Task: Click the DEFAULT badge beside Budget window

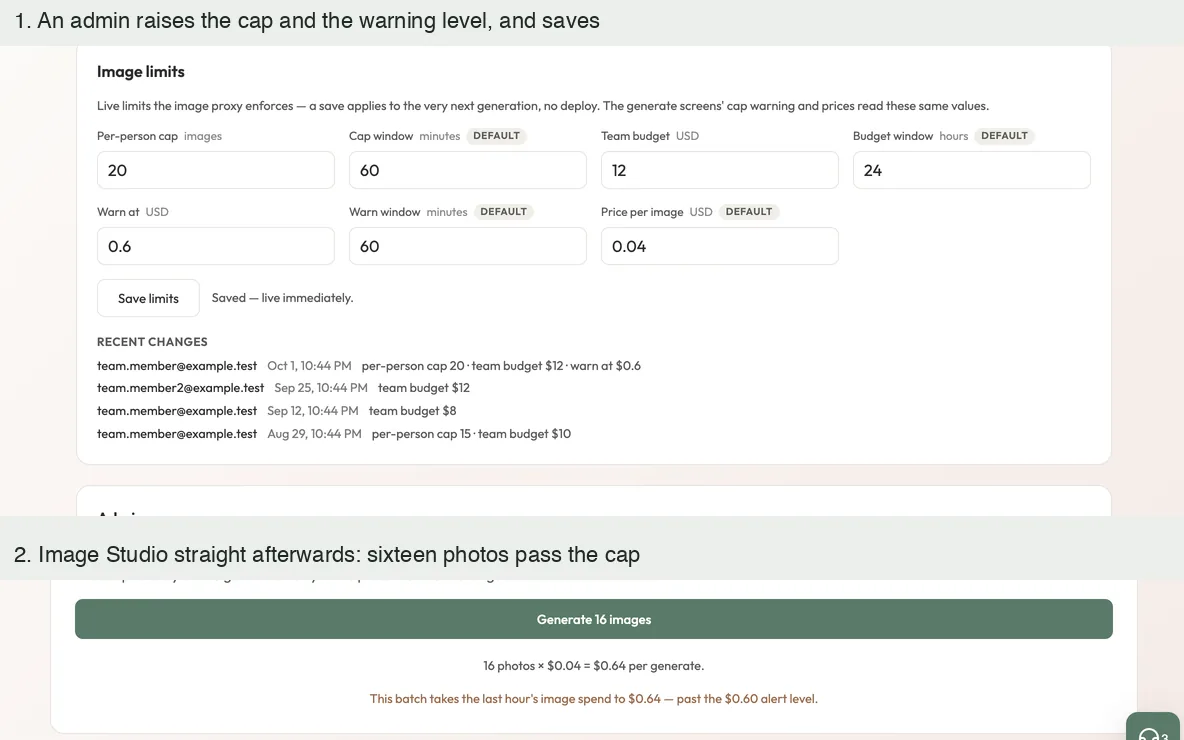Action: 1004,136
